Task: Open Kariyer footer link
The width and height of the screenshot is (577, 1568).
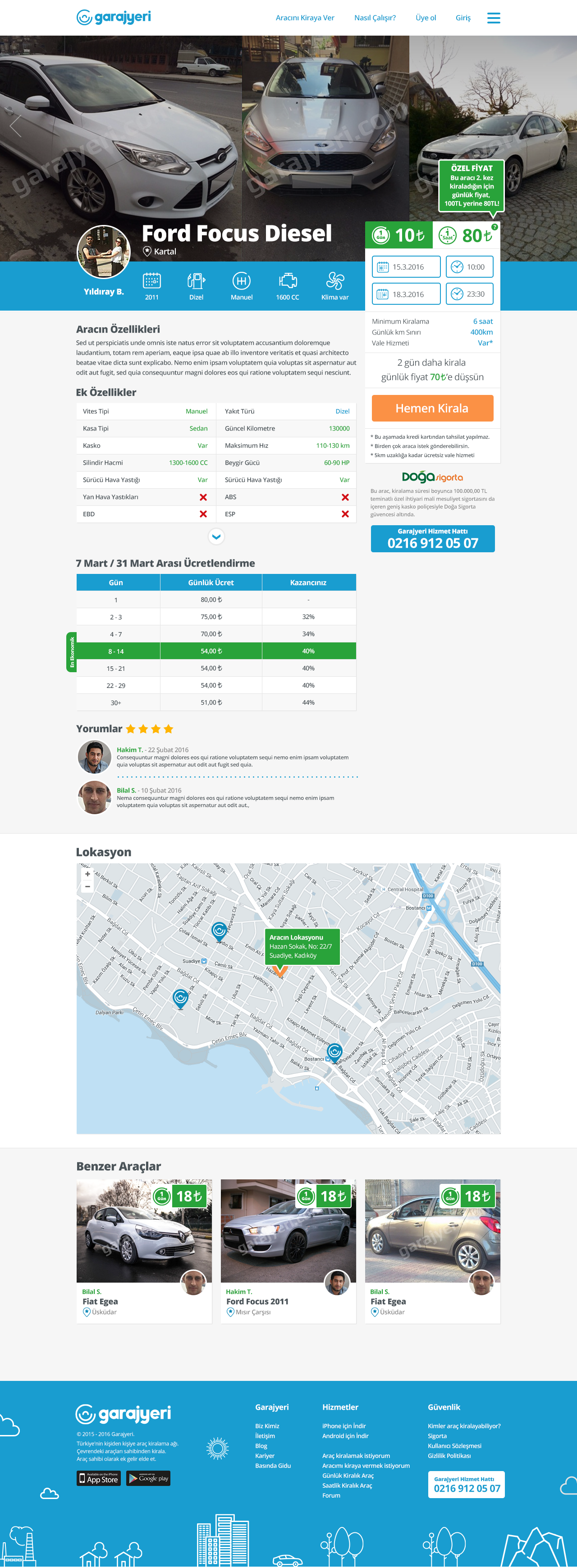Action: coord(265,1455)
